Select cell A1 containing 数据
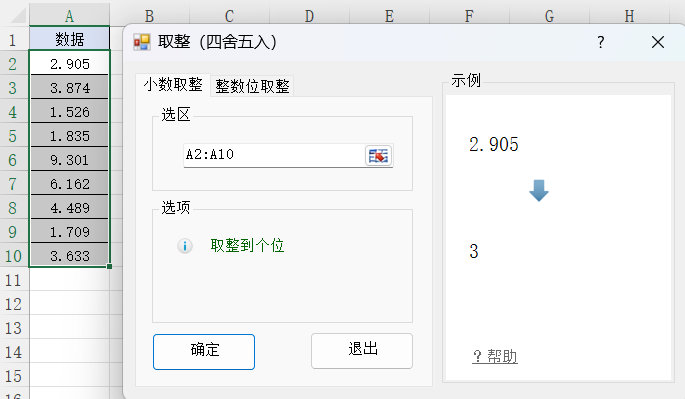This screenshot has height=399, width=685. pyautogui.click(x=69, y=39)
